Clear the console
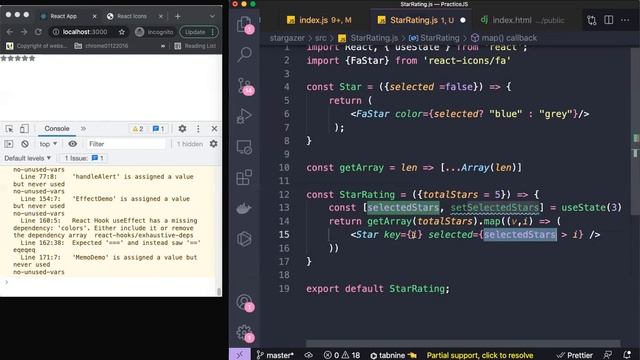 [x=25, y=144]
